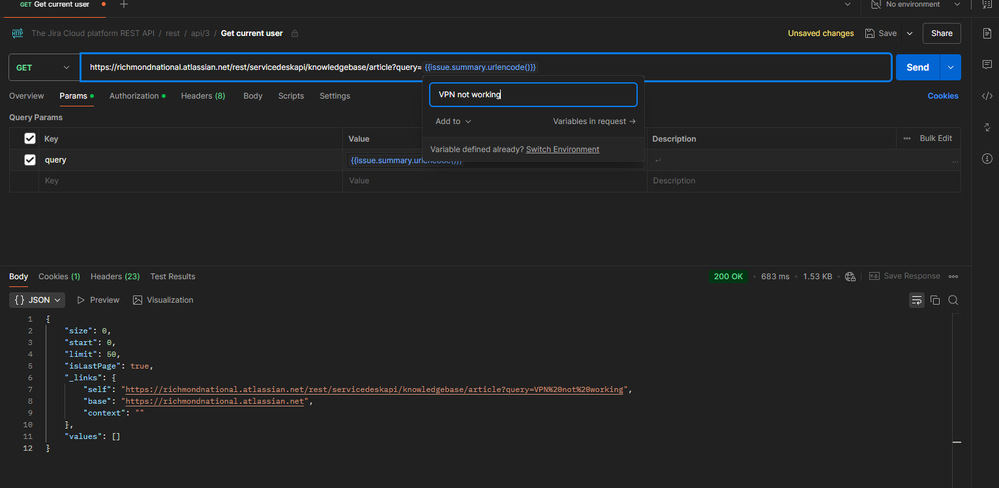This screenshot has height=488, width=999.
Task: Open the code snippet icon in sidebar
Action: pos(987,97)
